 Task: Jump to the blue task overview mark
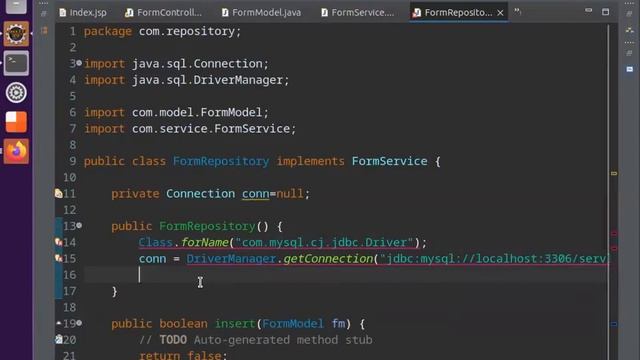pyautogui.click(x=614, y=324)
